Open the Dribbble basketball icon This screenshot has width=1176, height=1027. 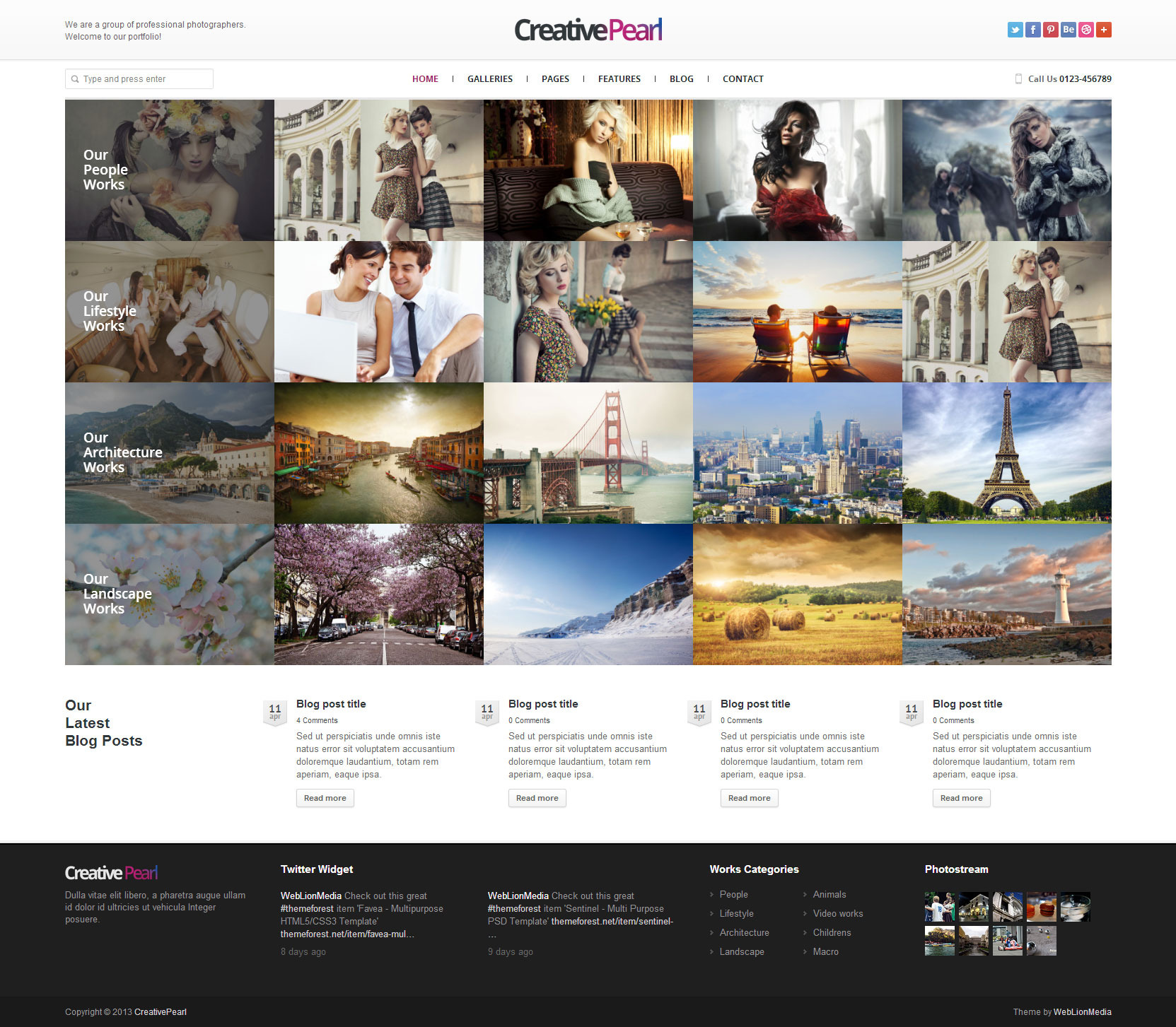1085,30
